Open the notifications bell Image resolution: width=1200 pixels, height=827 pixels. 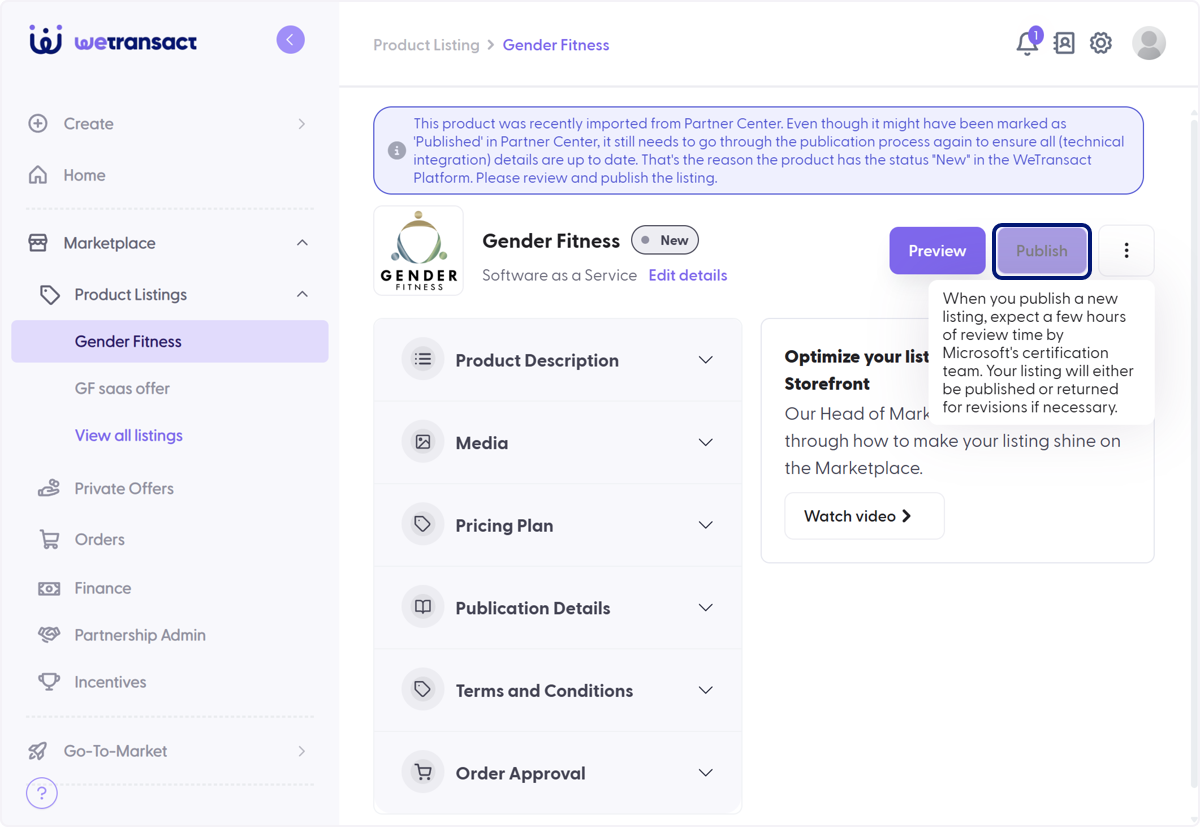click(x=1027, y=43)
